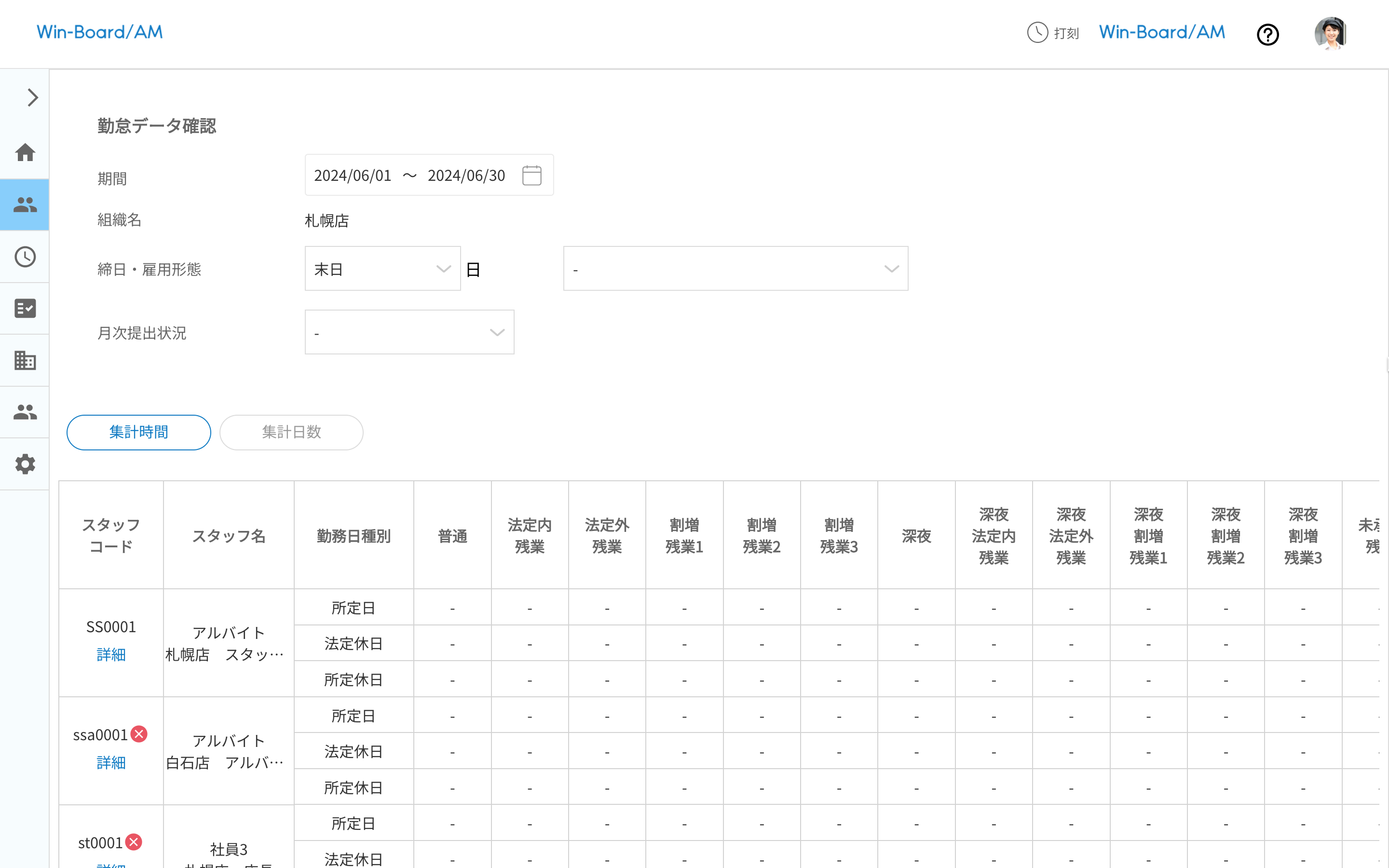Open the 末日 closing day dropdown
Viewport: 1389px width, 868px height.
(x=382, y=269)
